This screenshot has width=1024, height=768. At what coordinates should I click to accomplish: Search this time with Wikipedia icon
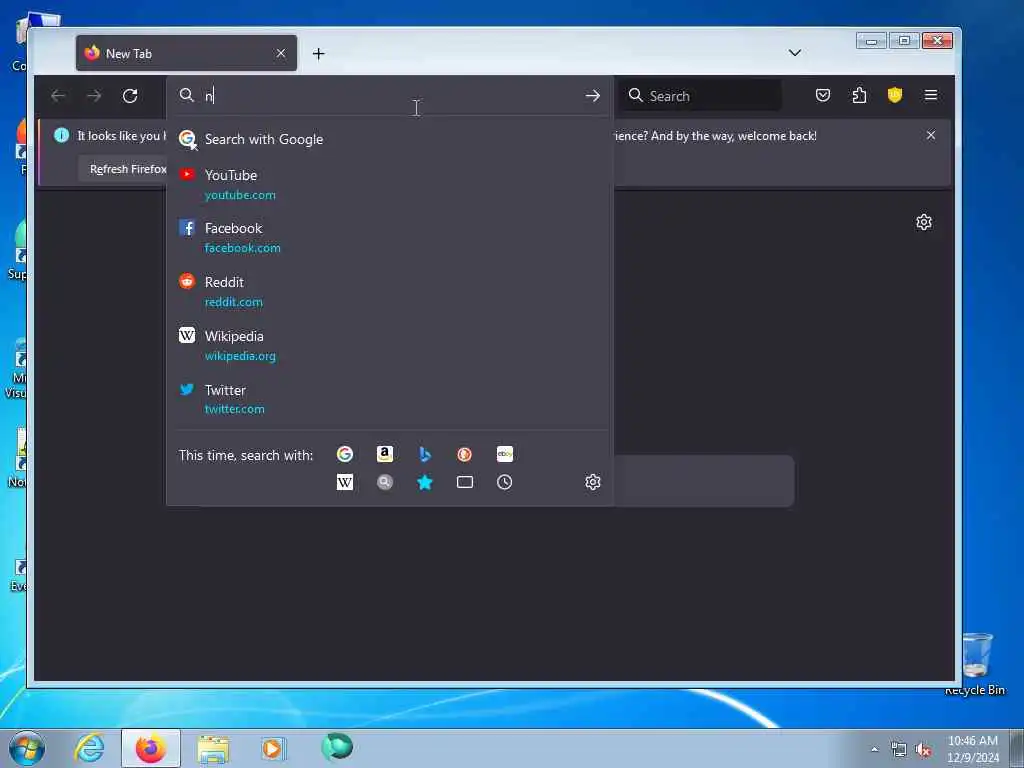[345, 482]
